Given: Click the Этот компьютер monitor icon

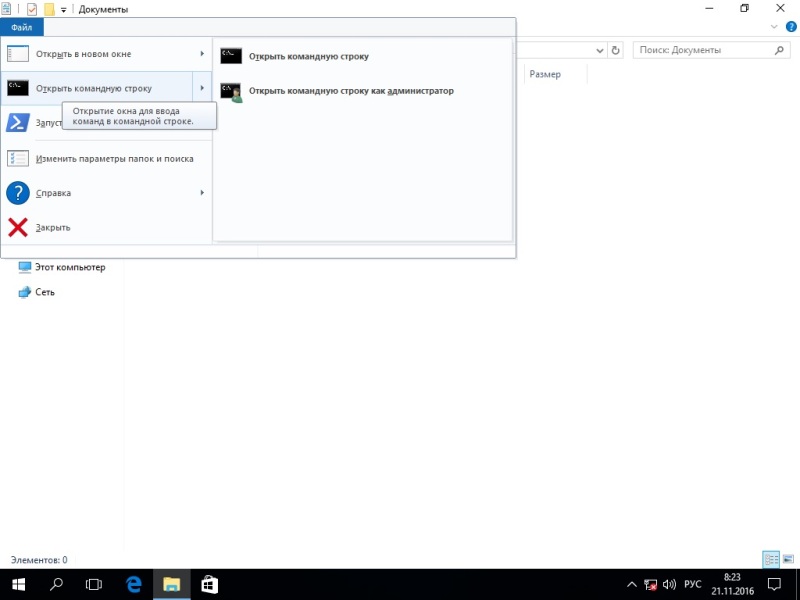Looking at the screenshot, I should tap(24, 267).
